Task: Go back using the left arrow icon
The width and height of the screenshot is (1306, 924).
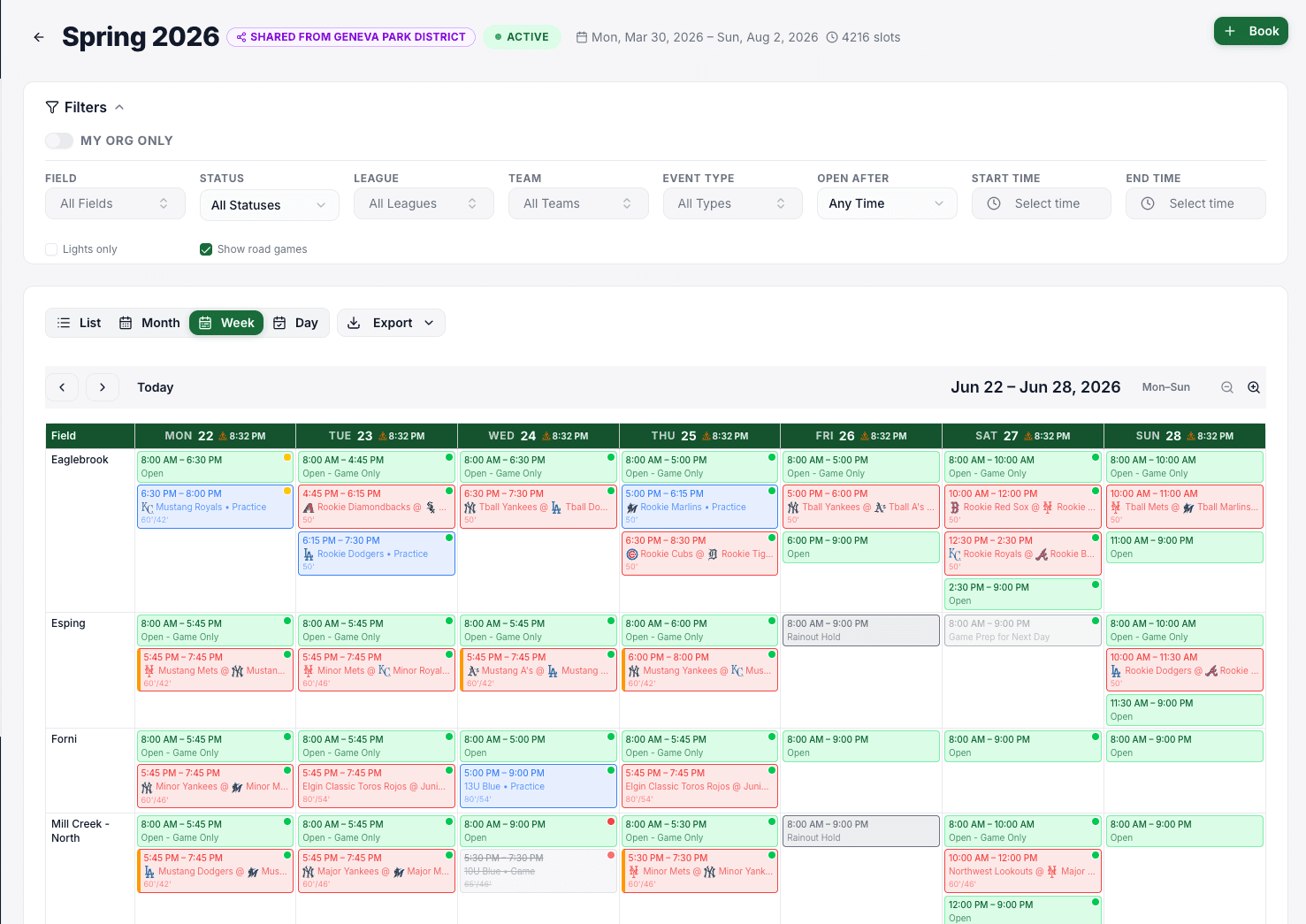Action: (x=39, y=37)
